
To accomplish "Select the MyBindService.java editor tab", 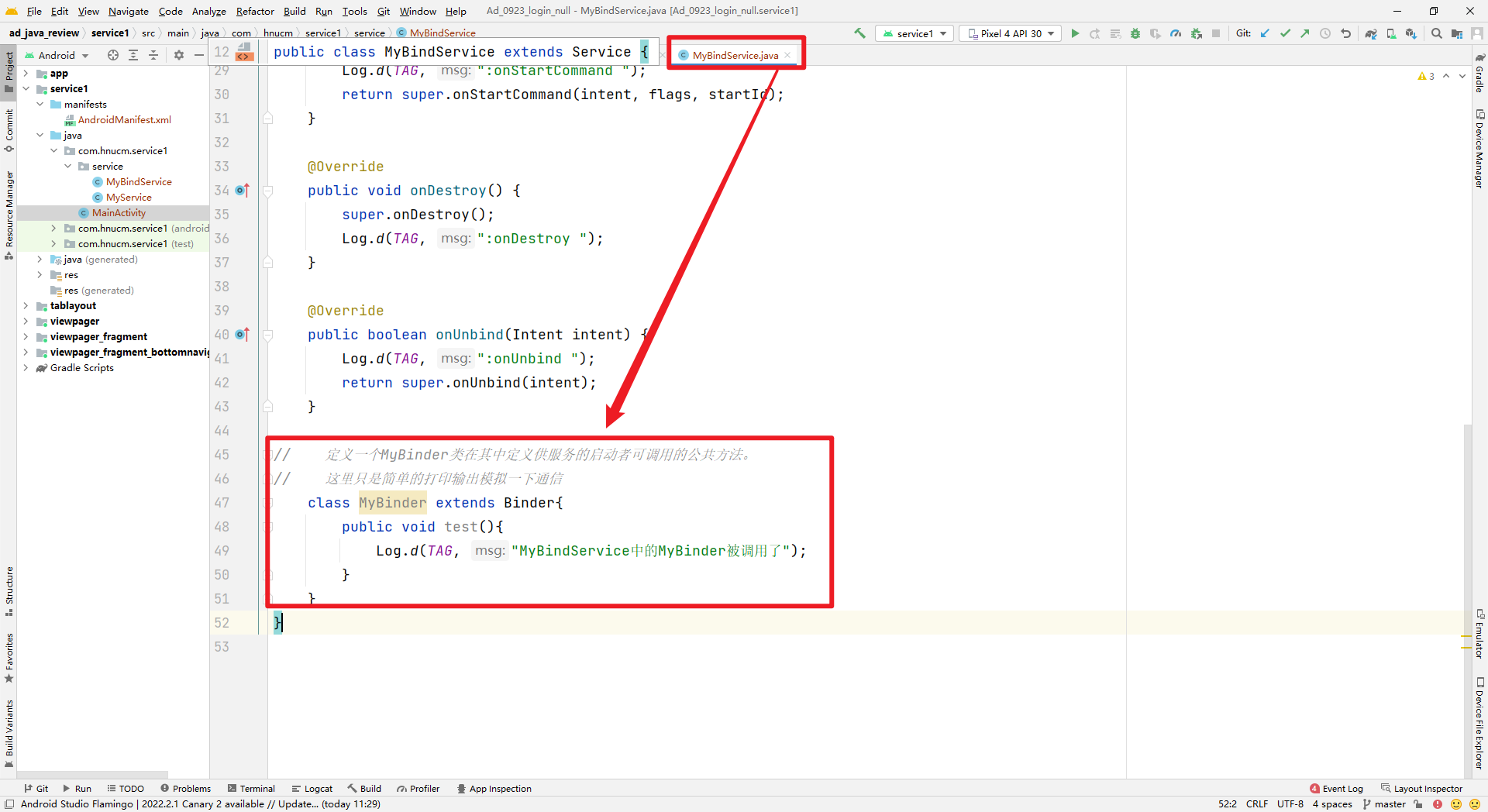I will [x=735, y=55].
